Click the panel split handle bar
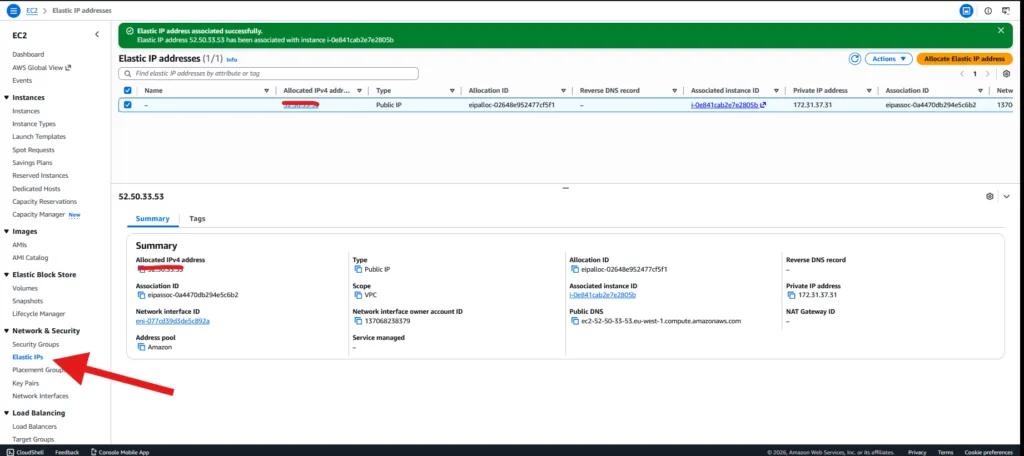The width and height of the screenshot is (1024, 456). 566,188
